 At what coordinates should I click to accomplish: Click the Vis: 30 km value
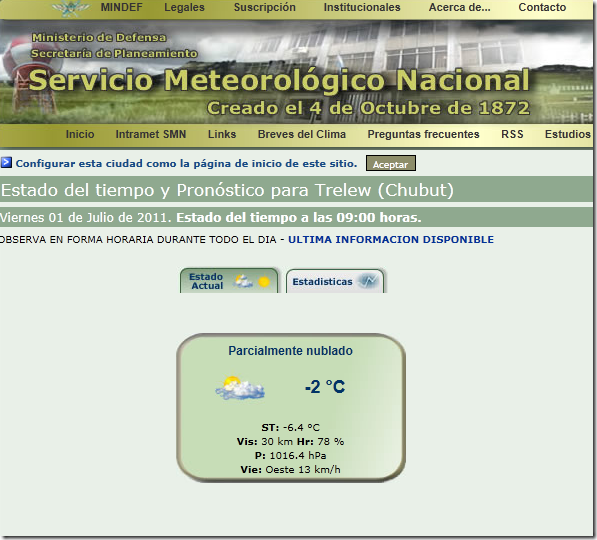point(265,442)
